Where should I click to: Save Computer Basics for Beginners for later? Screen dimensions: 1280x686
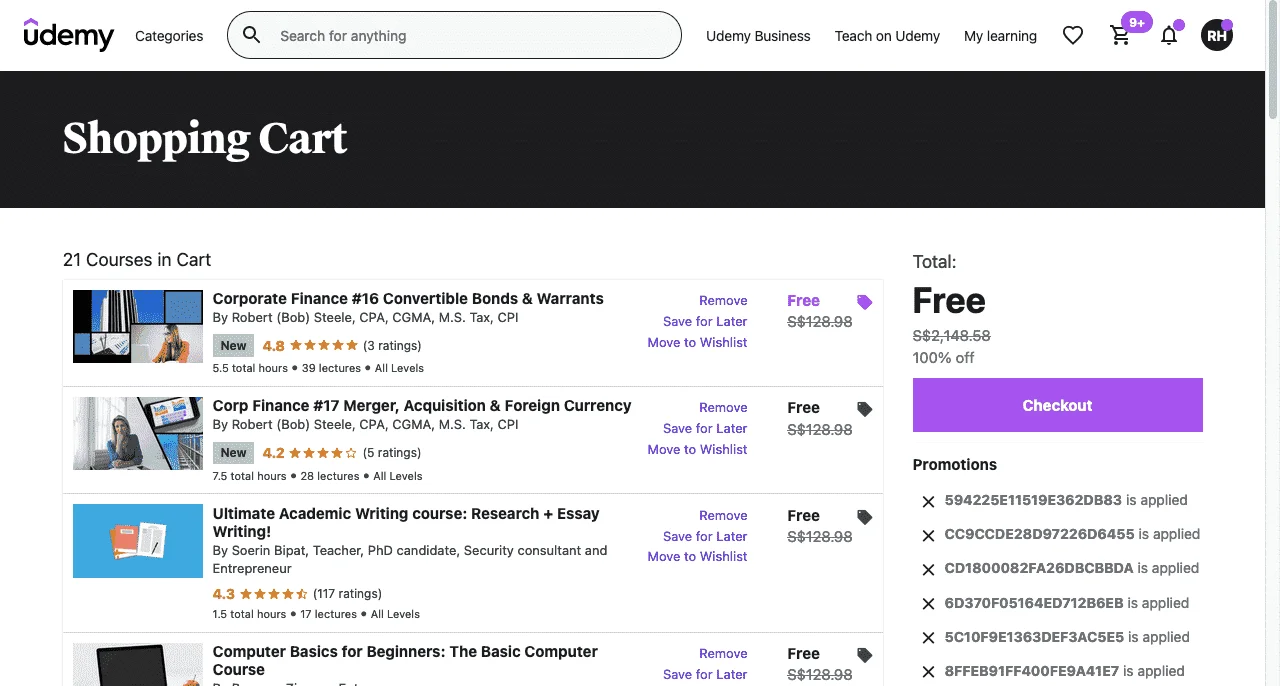coord(705,674)
